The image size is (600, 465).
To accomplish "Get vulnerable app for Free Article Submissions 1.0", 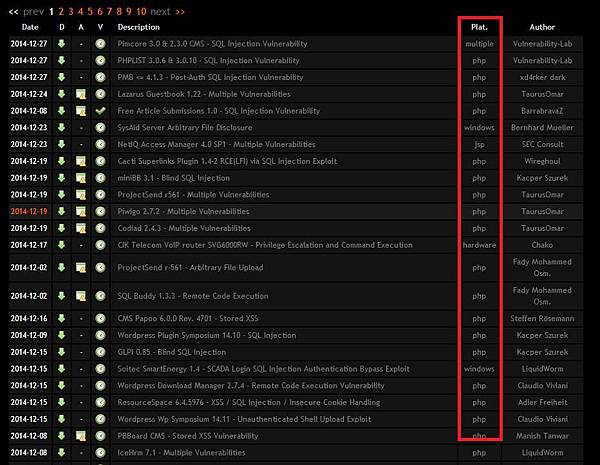I will [81, 111].
